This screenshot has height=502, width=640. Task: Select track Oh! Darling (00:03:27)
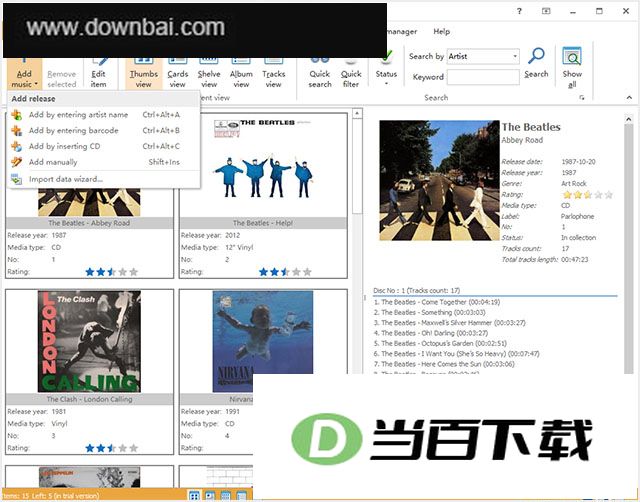[431, 333]
